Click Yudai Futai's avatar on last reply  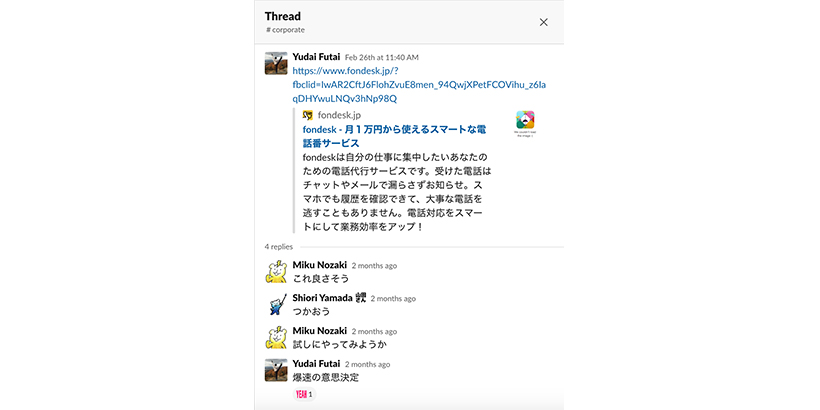[x=276, y=370]
